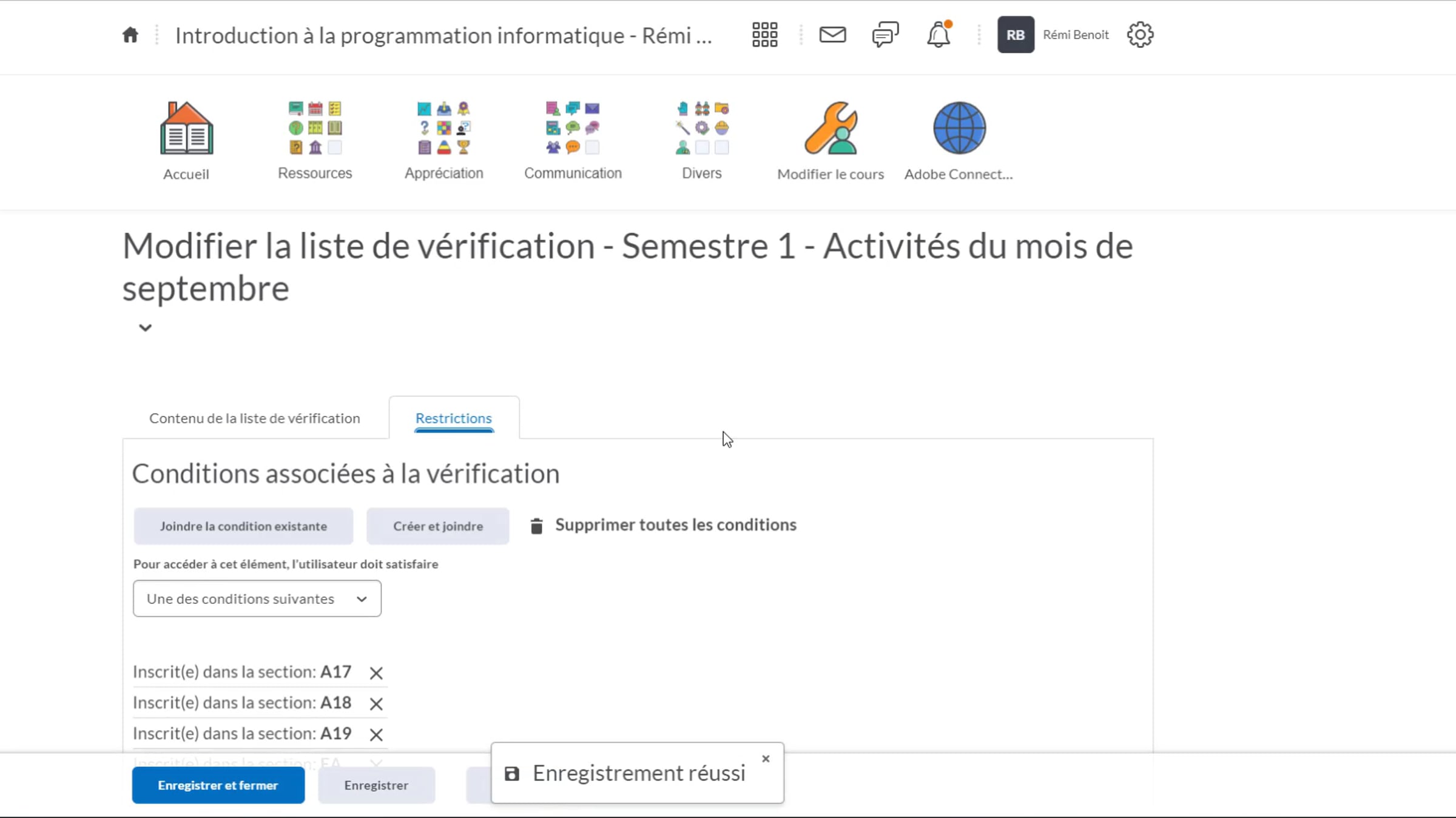Dismiss the Enregistrement réussi notification
Screen dimensions: 1456x818
coord(766,759)
